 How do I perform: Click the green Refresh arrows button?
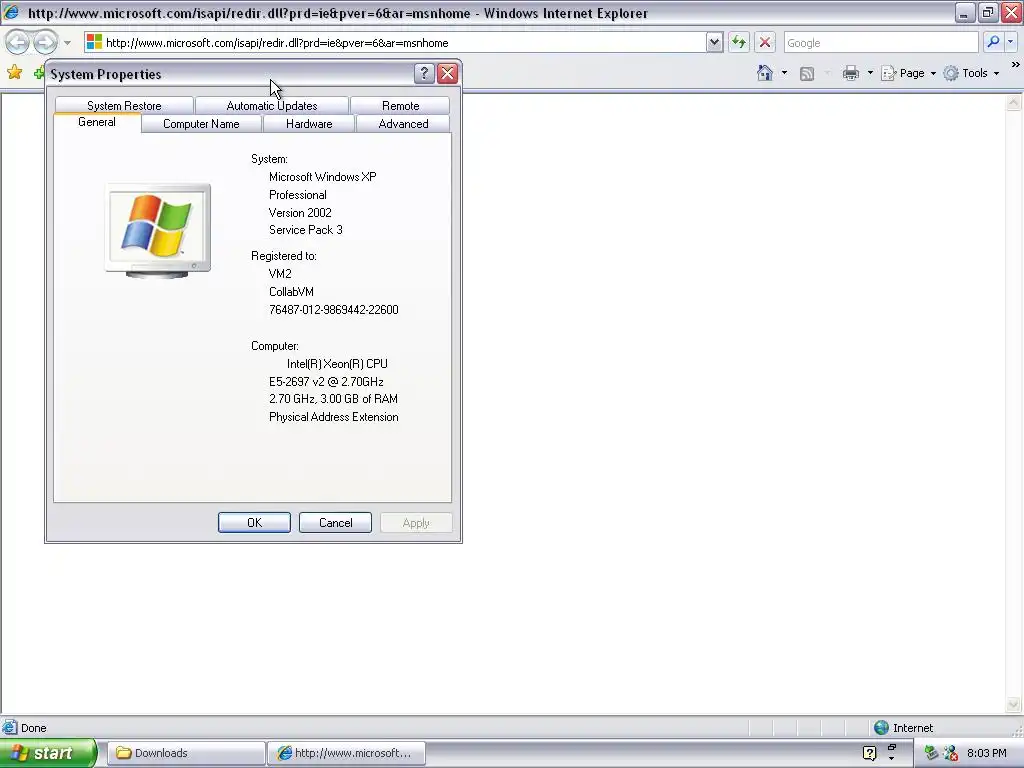point(739,42)
